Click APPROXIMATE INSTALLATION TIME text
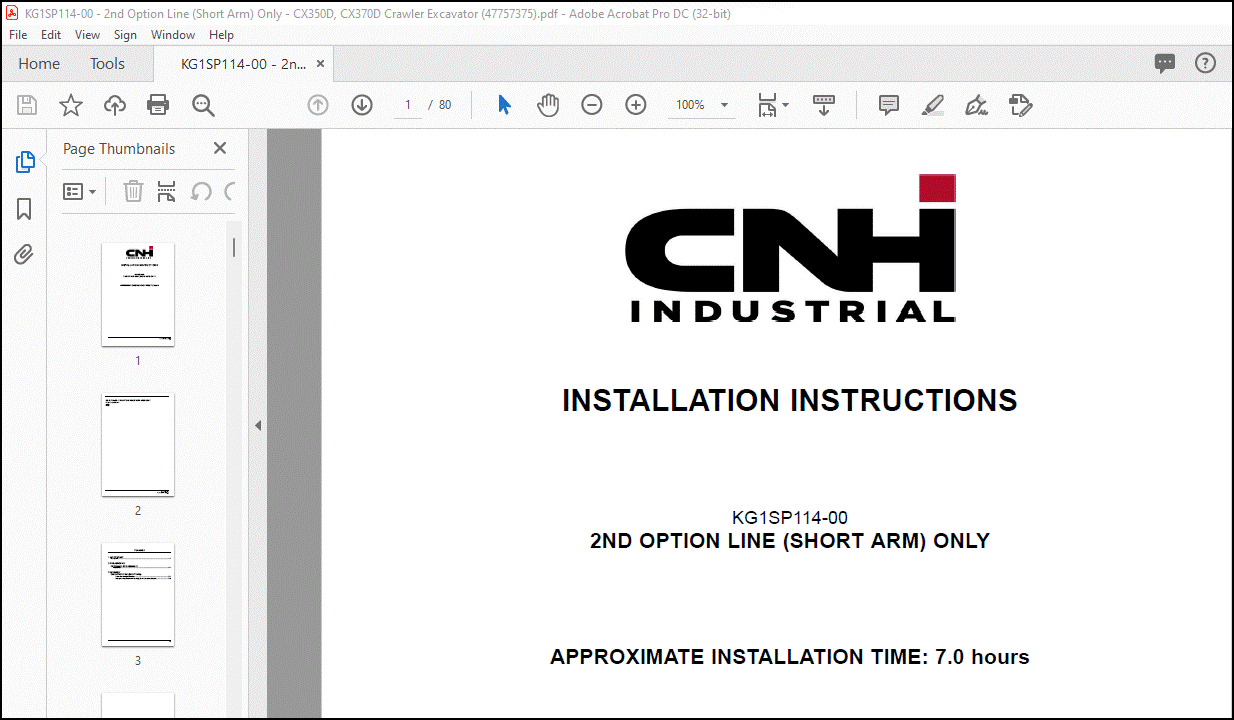Screen dimensions: 1234x720 790,657
